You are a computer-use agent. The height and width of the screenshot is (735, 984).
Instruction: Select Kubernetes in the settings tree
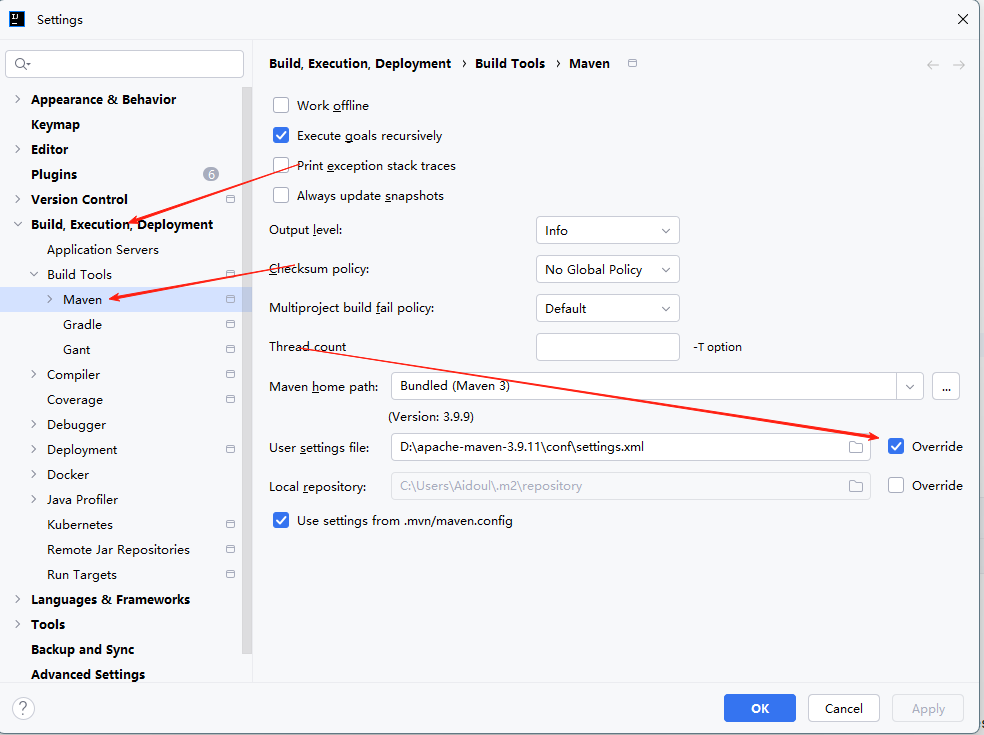click(80, 525)
